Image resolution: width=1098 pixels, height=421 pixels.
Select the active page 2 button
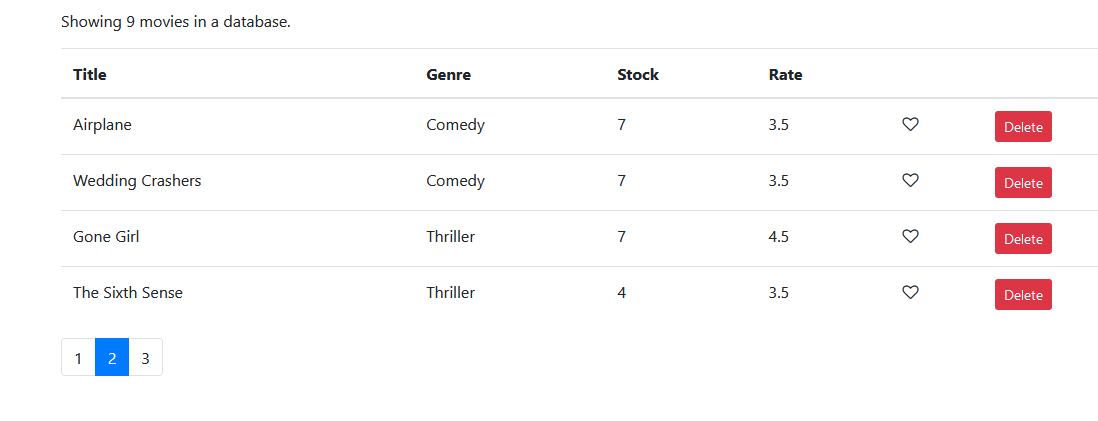(x=112, y=358)
